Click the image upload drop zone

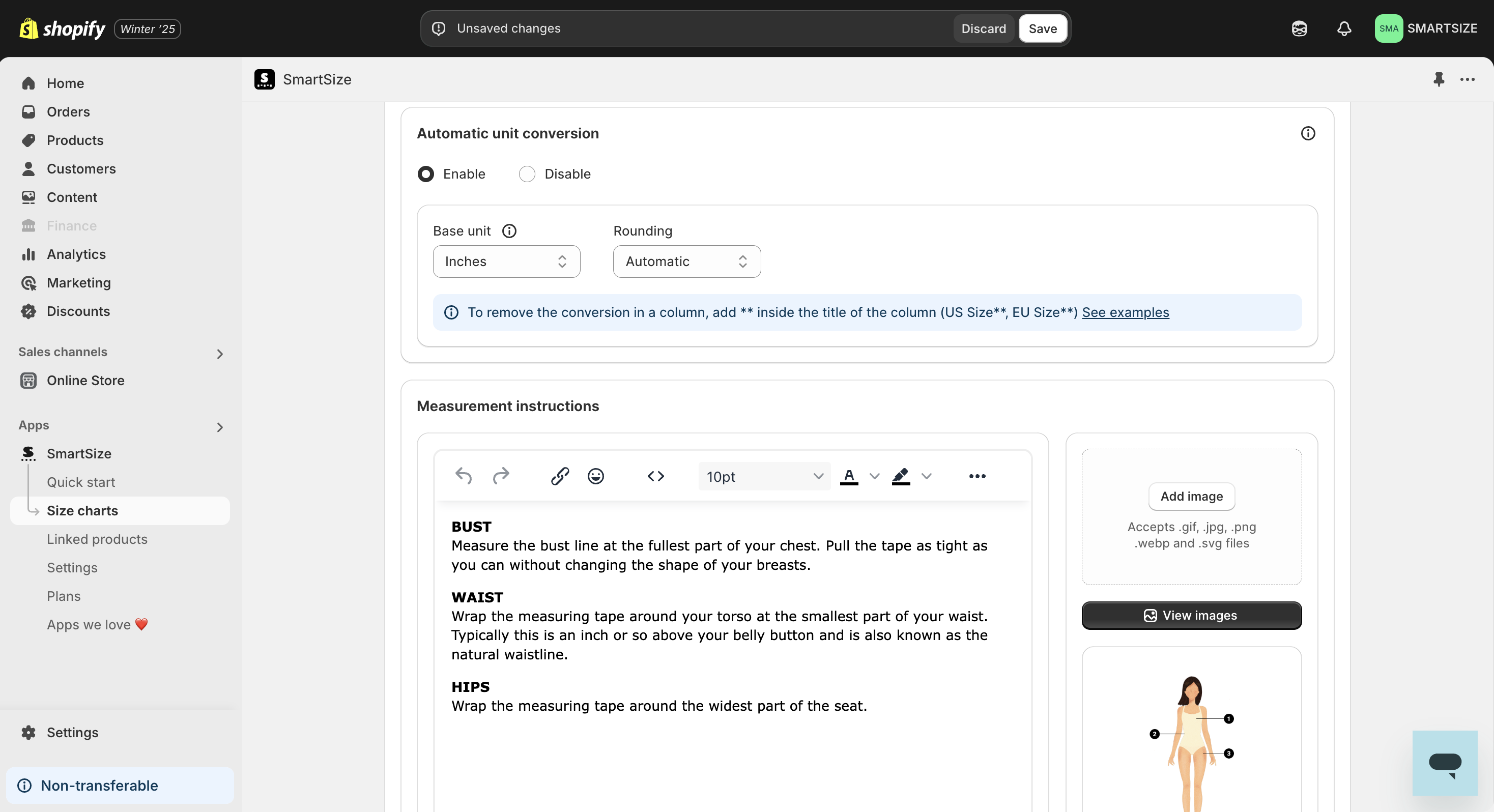pyautogui.click(x=1191, y=517)
